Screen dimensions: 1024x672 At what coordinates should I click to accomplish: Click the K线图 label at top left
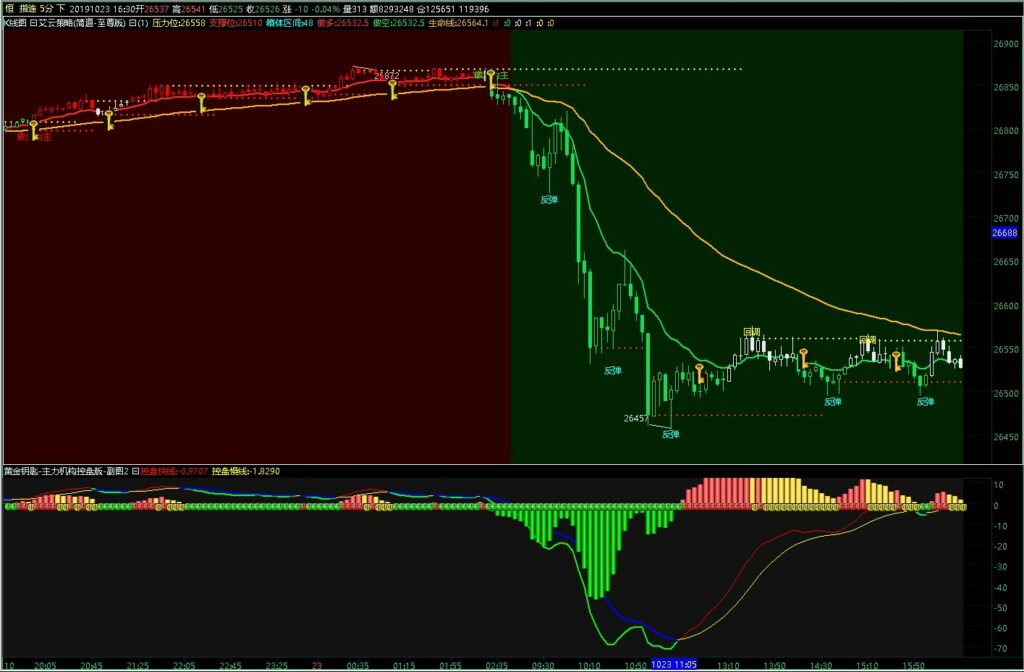[x=16, y=20]
